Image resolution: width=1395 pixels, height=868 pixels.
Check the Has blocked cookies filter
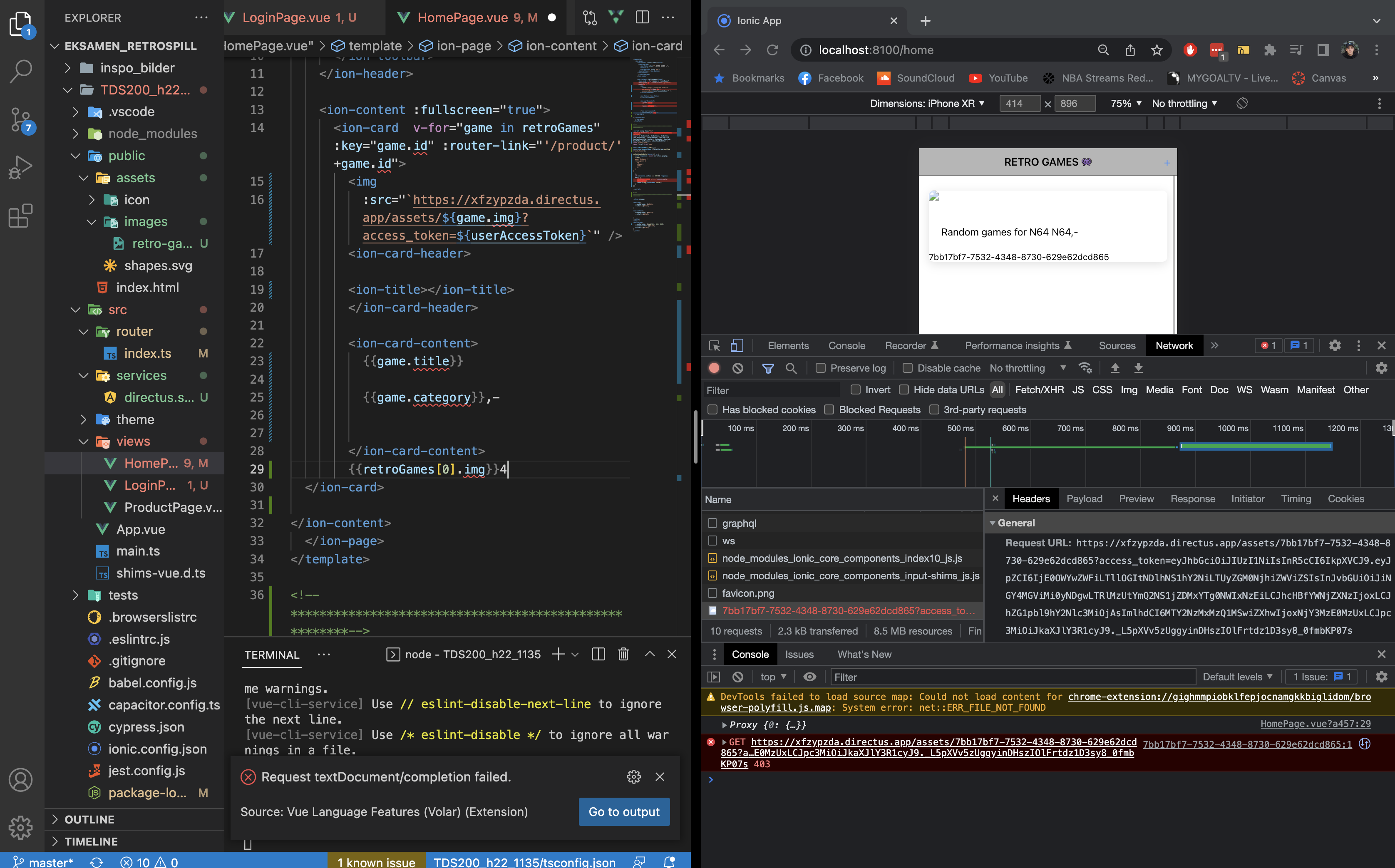(713, 409)
